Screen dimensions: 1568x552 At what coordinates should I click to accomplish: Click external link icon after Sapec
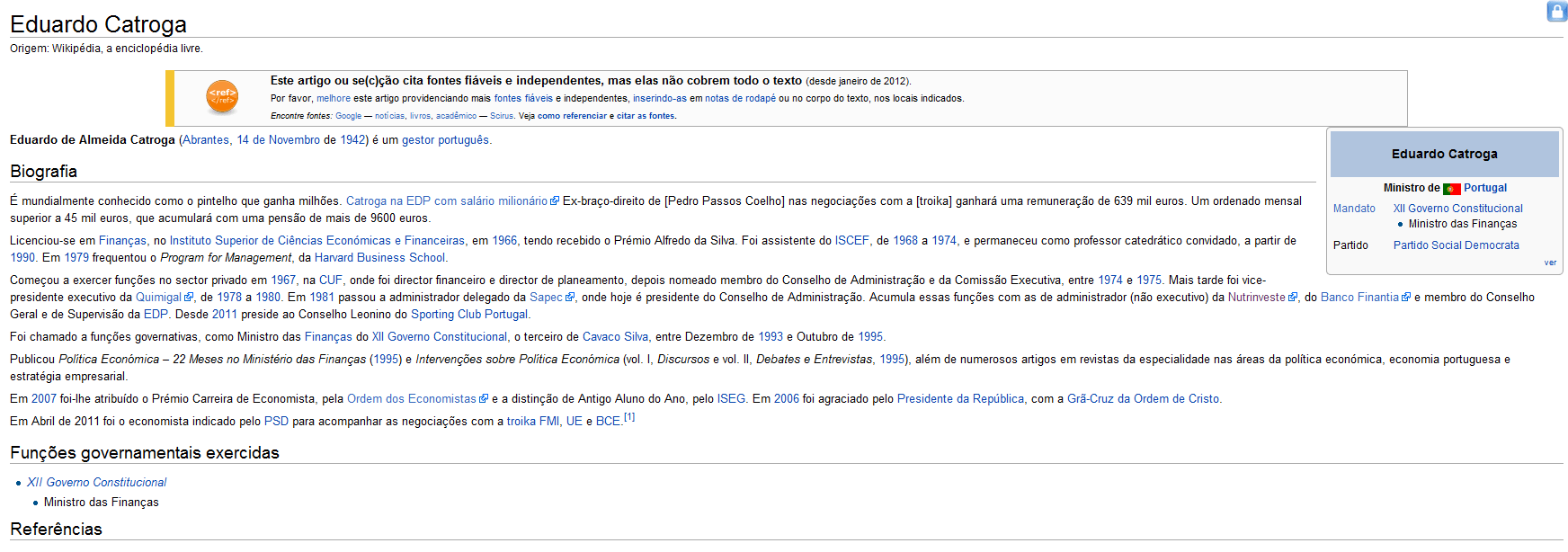570,298
